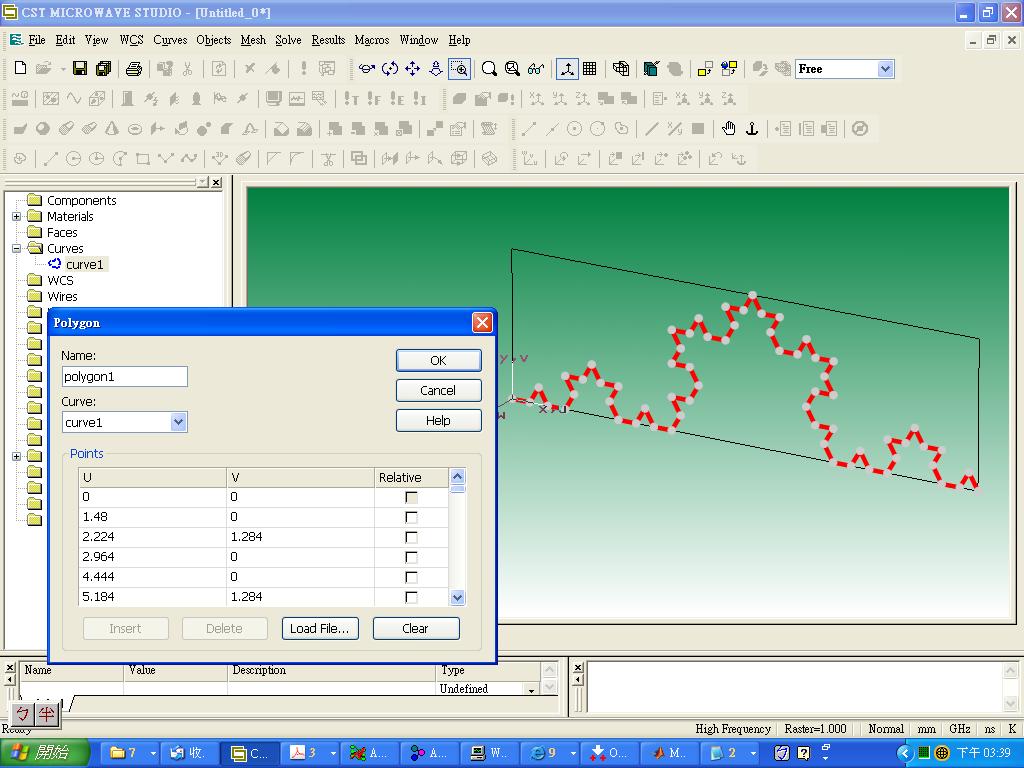Open the File menu
The image size is (1024, 768).
(x=37, y=40)
